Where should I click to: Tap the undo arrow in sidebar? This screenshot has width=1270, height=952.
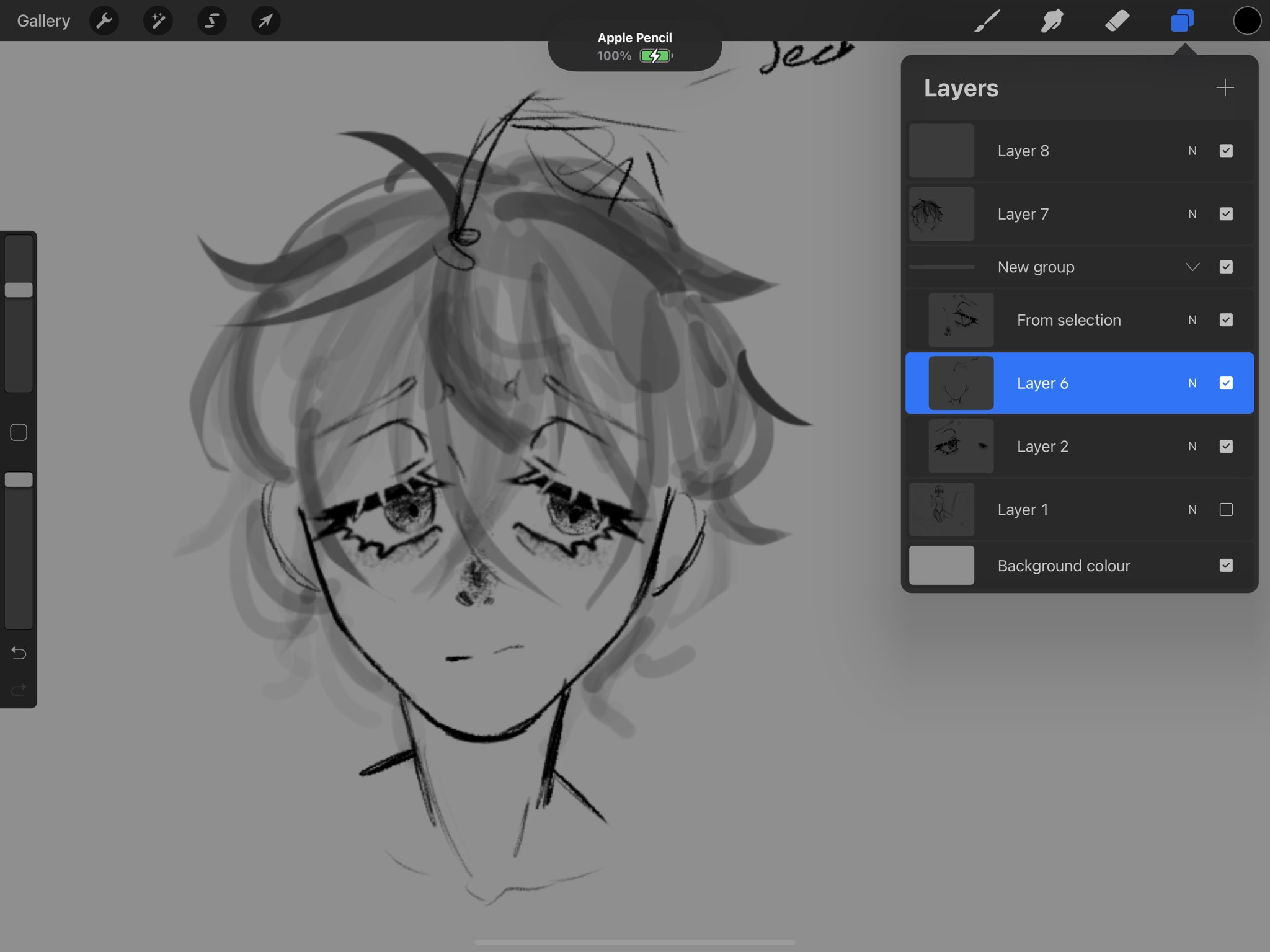click(19, 653)
